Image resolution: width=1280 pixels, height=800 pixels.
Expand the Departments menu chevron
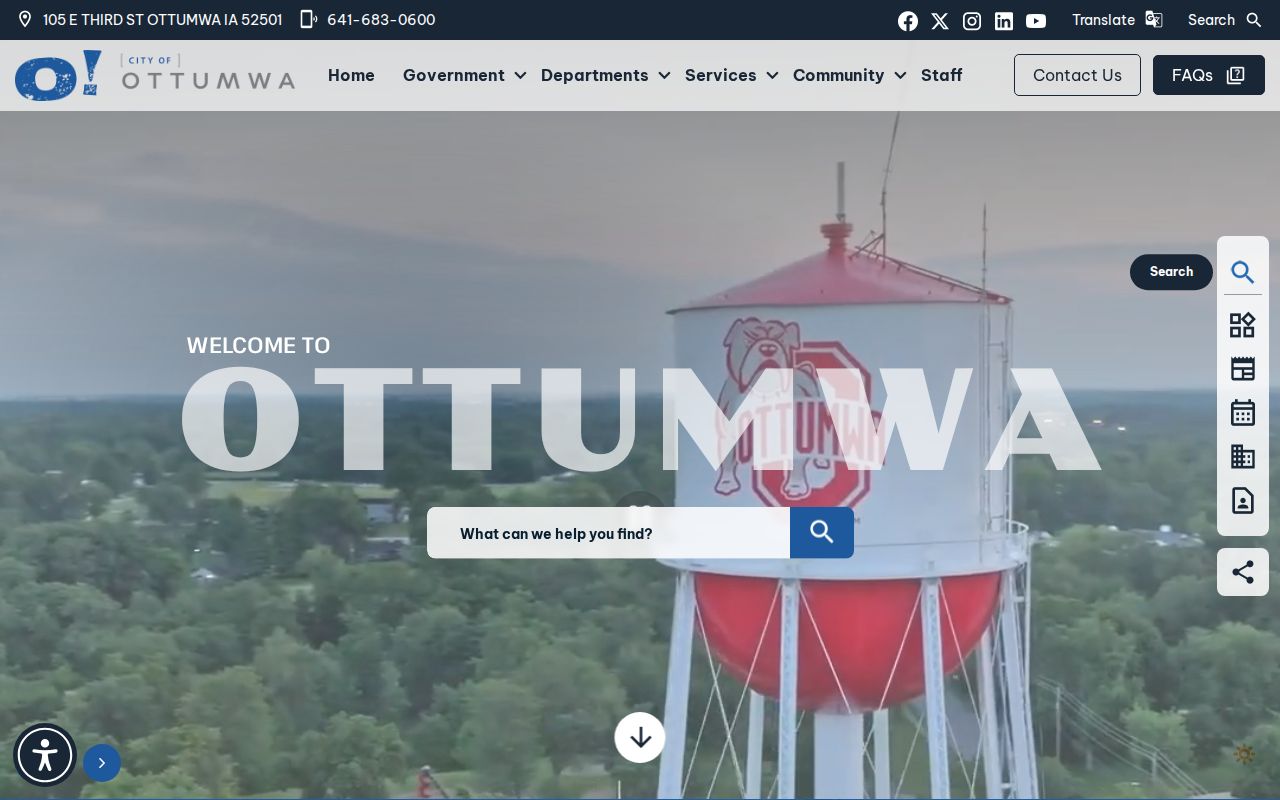pos(664,75)
